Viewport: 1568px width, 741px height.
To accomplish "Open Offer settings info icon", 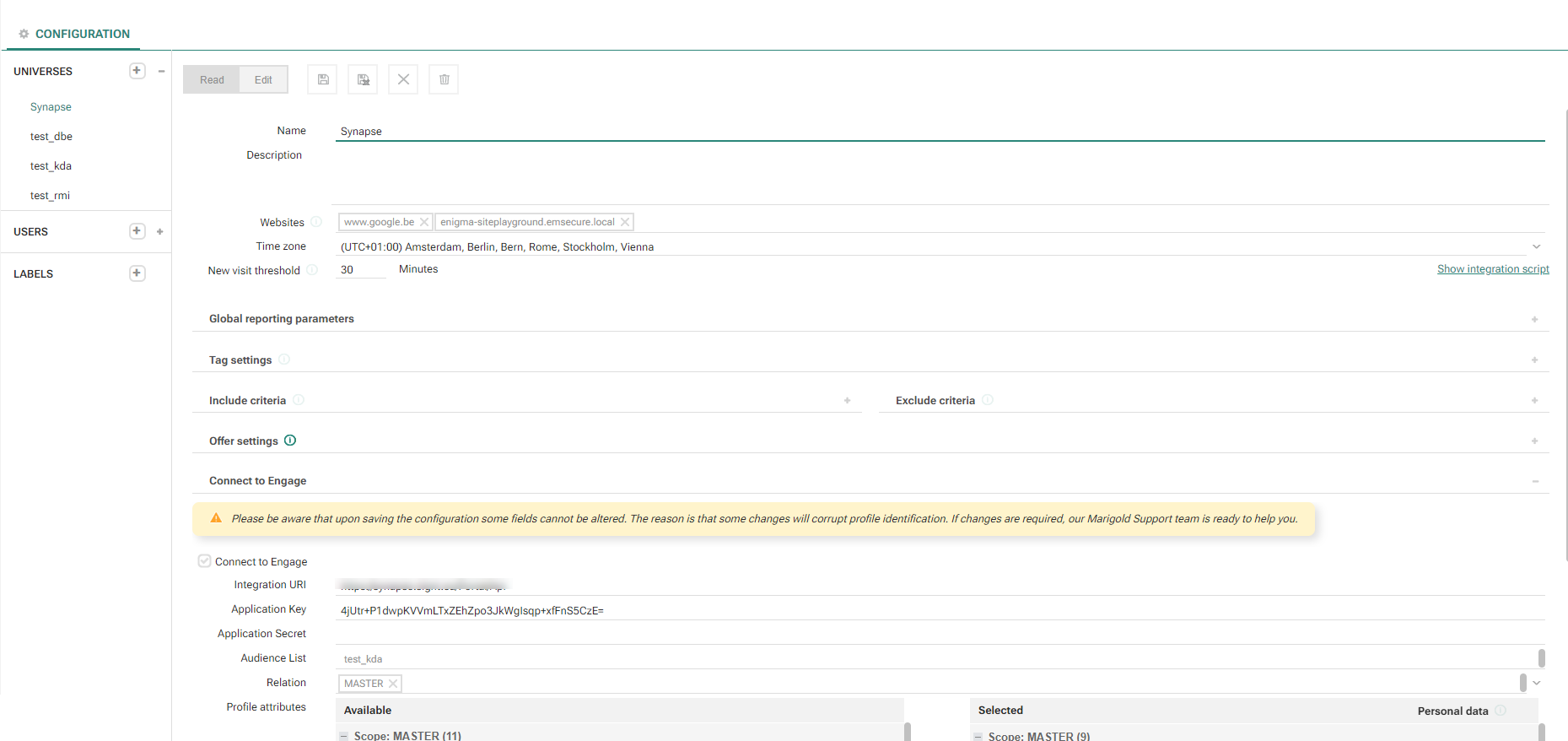I will pyautogui.click(x=290, y=441).
